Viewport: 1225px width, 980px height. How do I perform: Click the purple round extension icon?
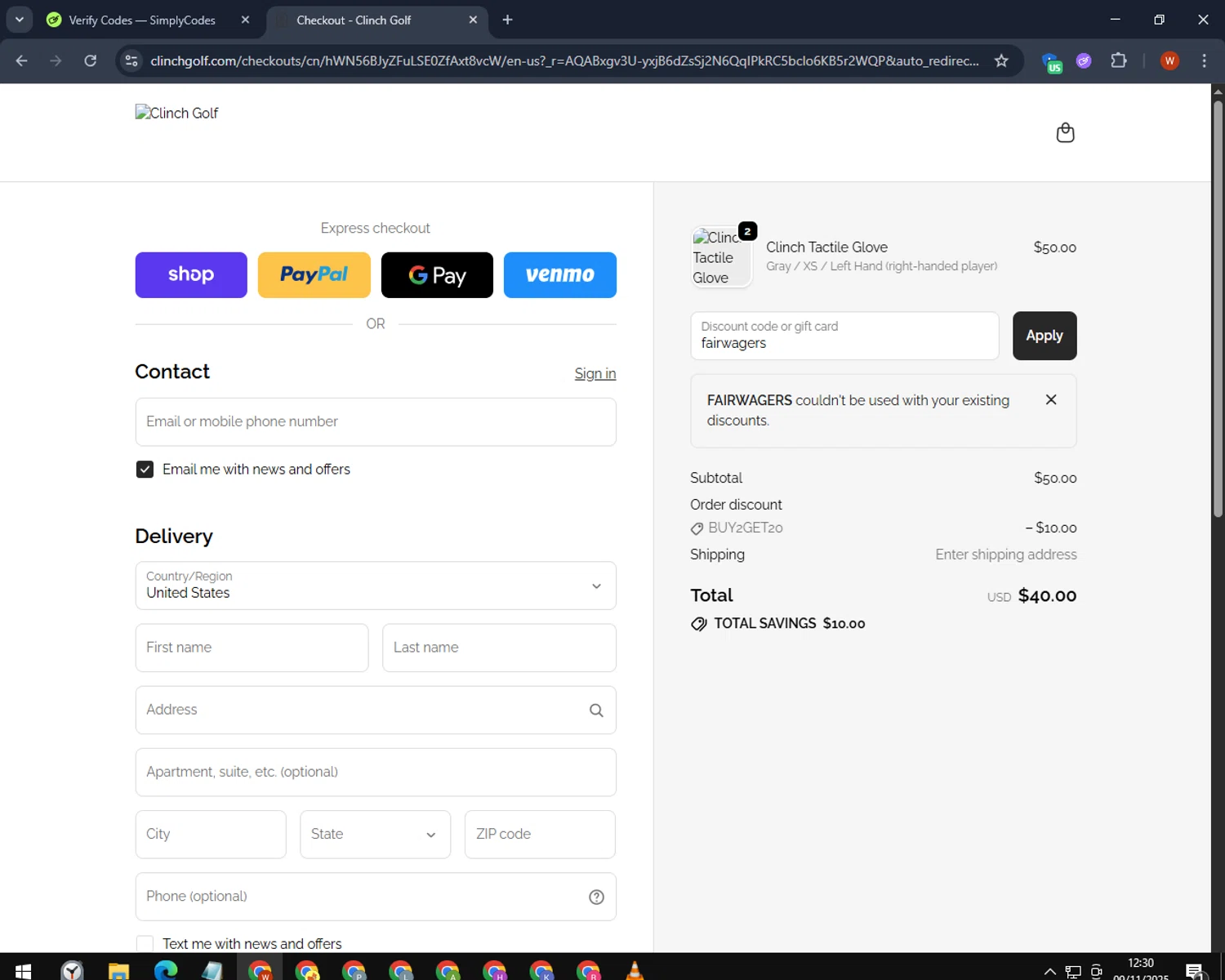pyautogui.click(x=1084, y=60)
